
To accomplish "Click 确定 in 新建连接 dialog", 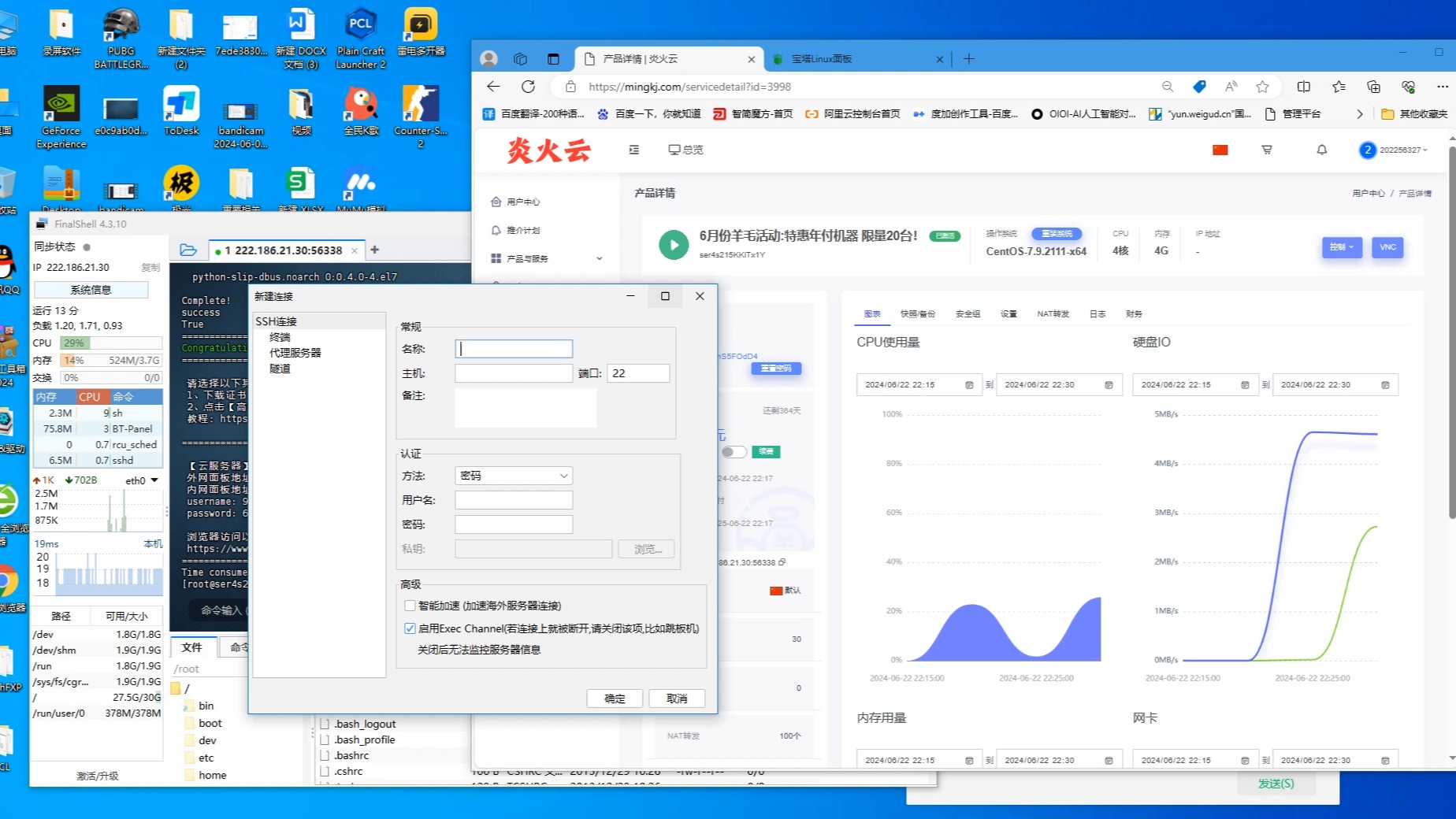I will tap(615, 699).
